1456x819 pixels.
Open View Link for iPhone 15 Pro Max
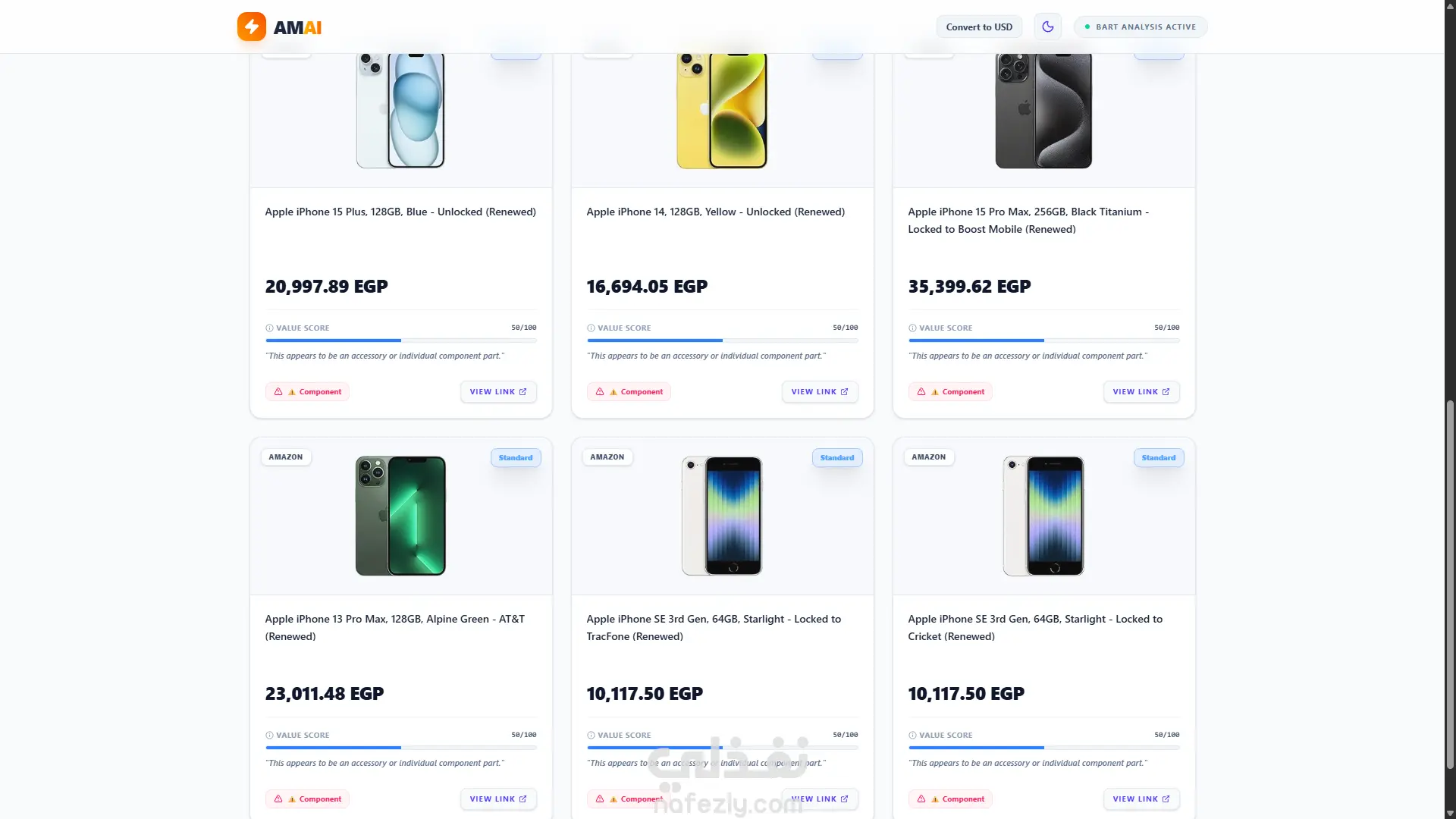tap(1141, 392)
